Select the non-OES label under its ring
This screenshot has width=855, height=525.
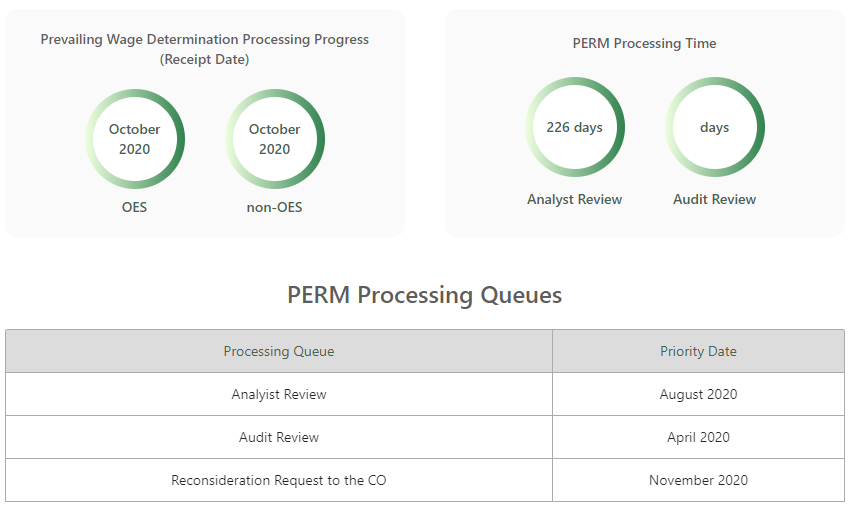275,208
